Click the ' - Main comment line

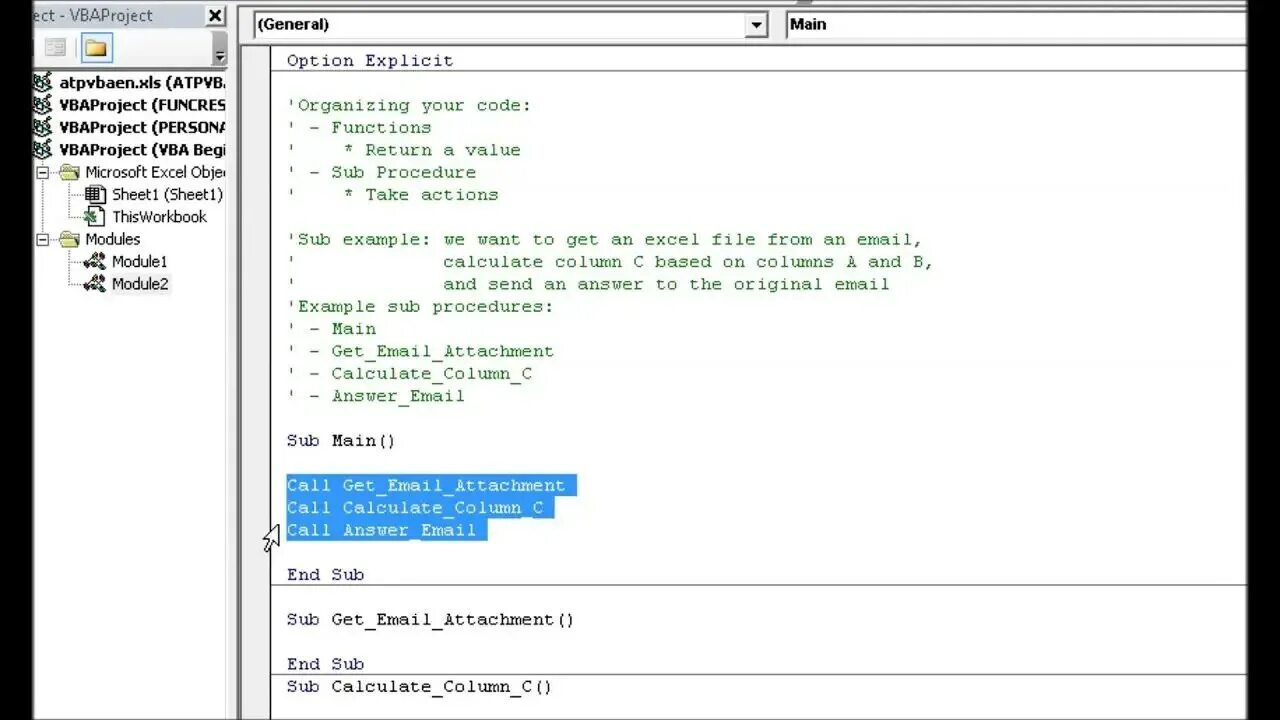tap(331, 328)
